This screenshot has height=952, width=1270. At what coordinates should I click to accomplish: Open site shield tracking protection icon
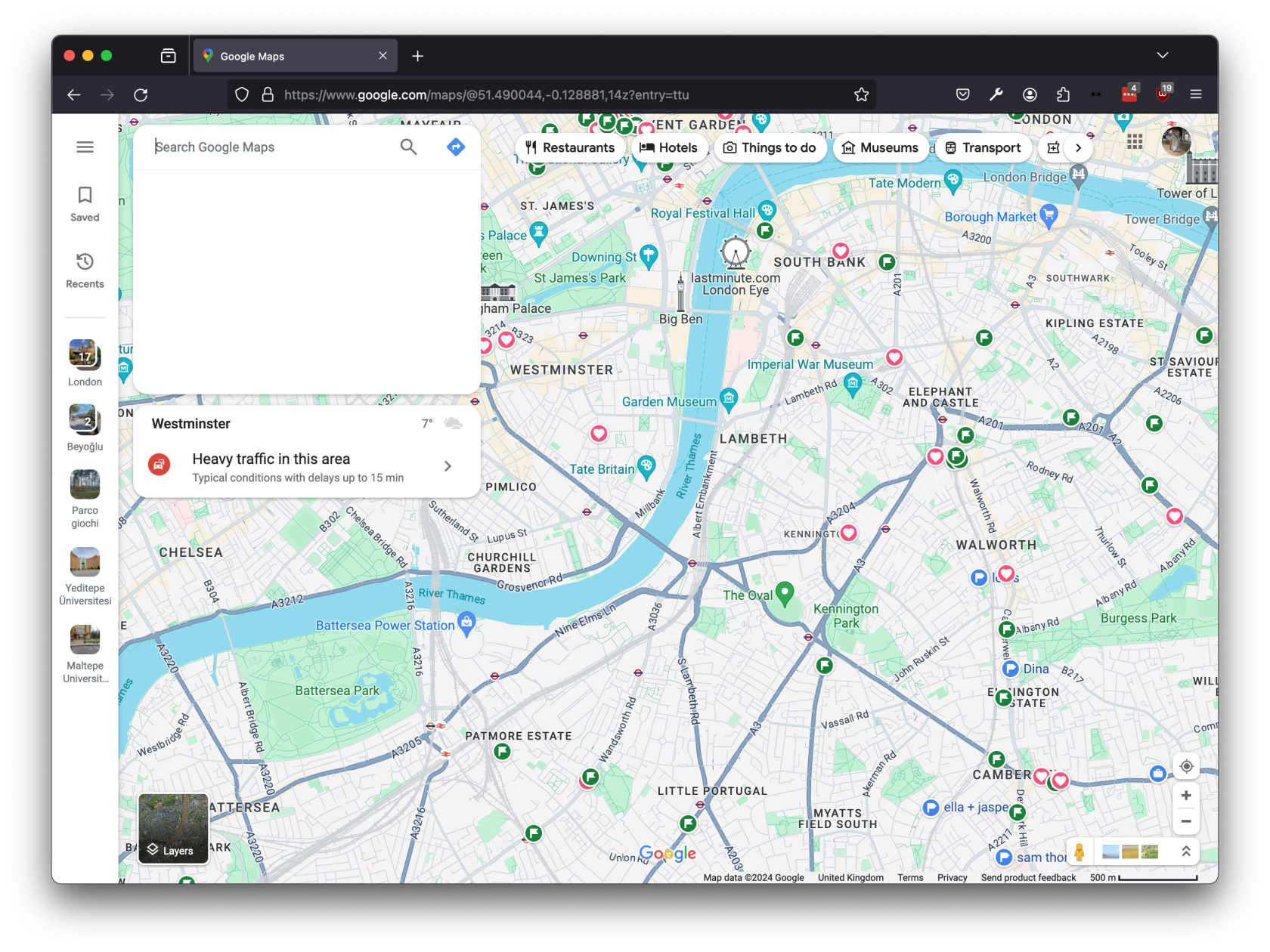click(242, 94)
